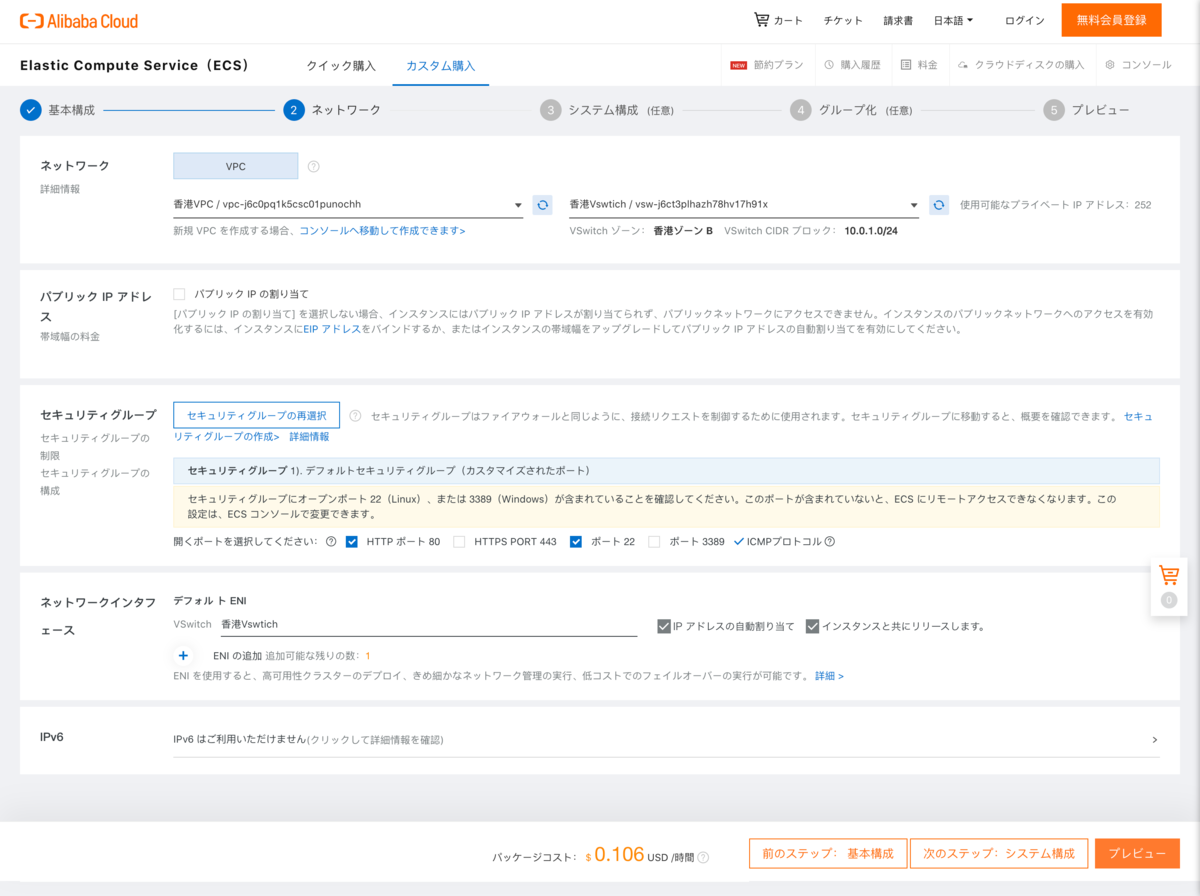Click the step 5 preview circle
Viewport: 1200px width, 896px height.
click(x=1054, y=110)
